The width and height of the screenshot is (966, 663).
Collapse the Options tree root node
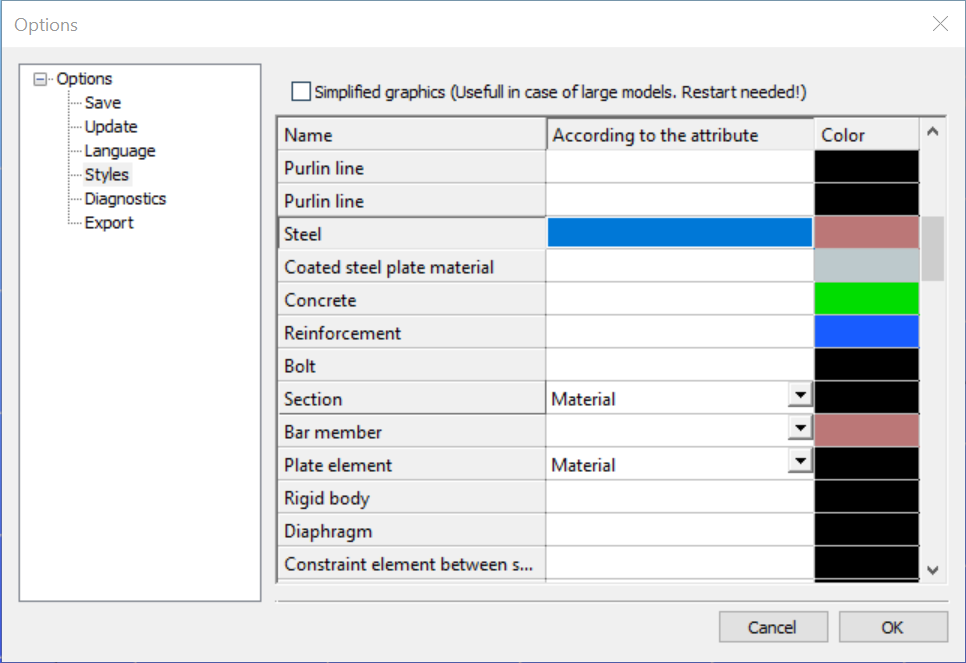pyautogui.click(x=40, y=79)
